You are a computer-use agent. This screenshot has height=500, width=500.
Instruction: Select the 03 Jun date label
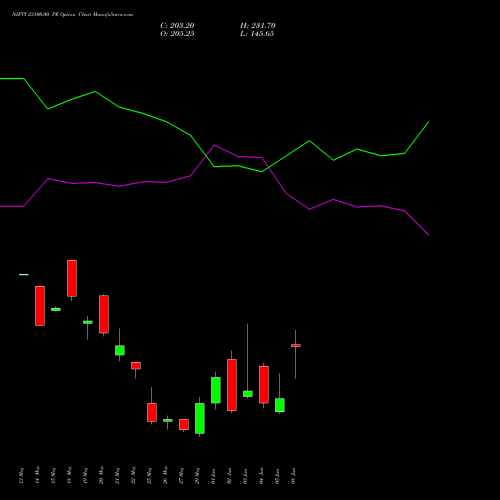pos(246,476)
